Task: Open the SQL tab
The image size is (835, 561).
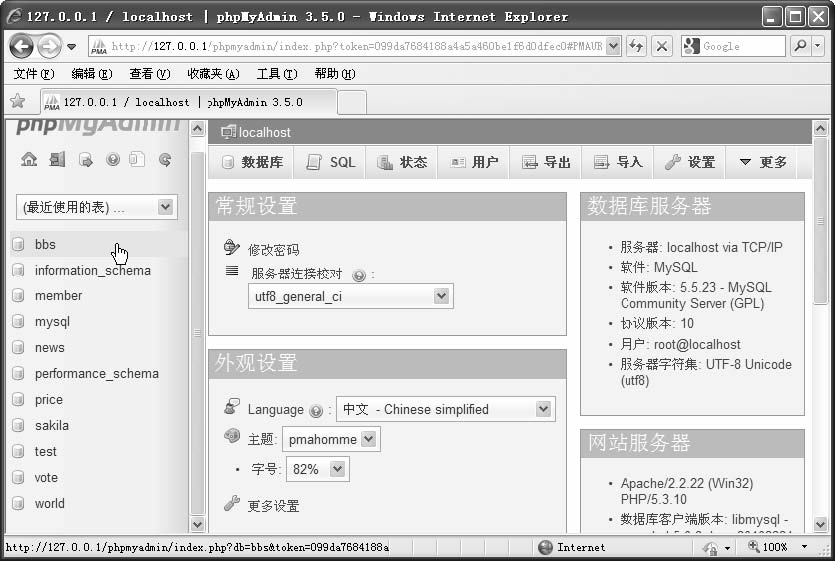Action: (331, 162)
